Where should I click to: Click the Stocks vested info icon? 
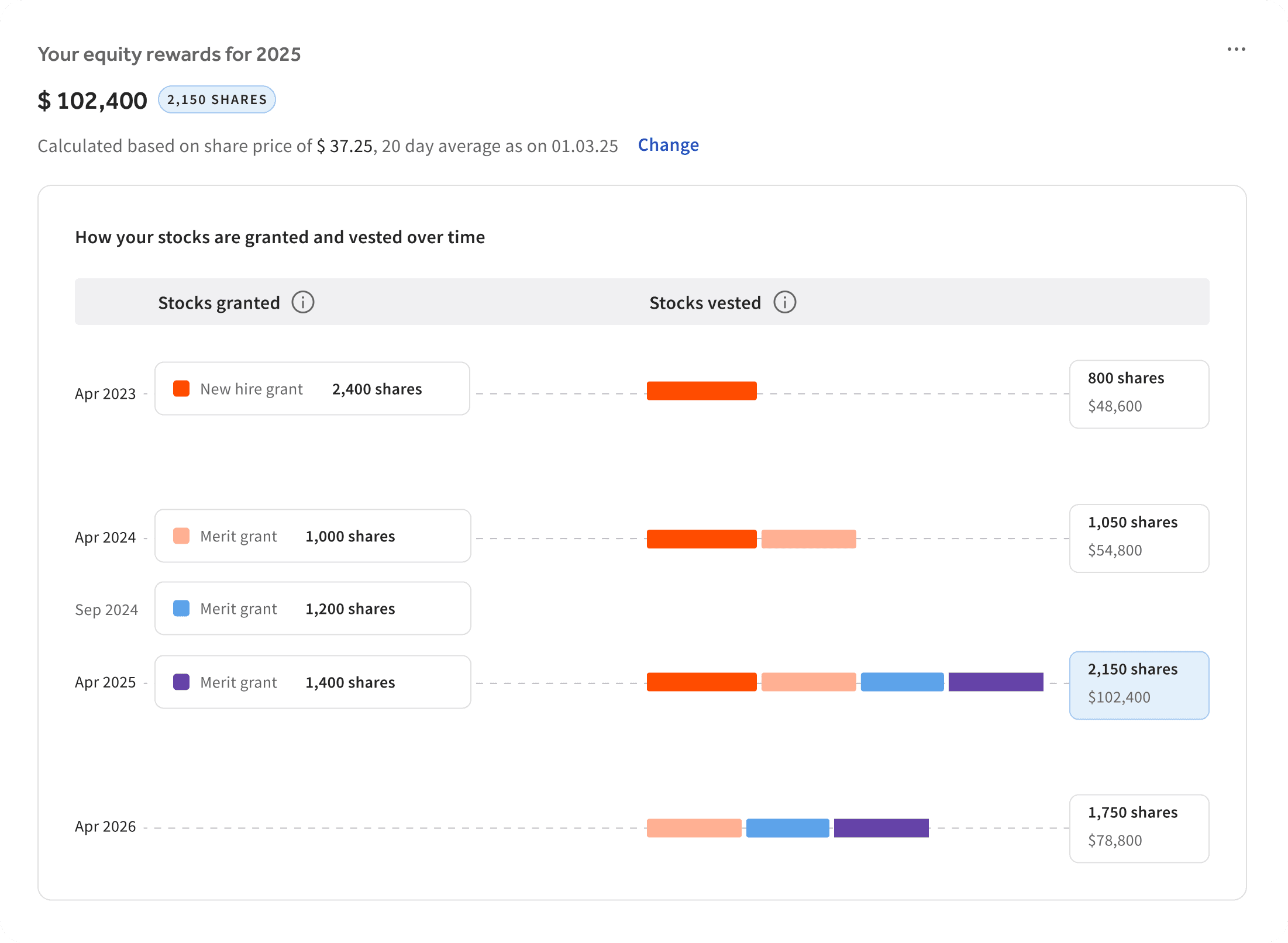(784, 302)
